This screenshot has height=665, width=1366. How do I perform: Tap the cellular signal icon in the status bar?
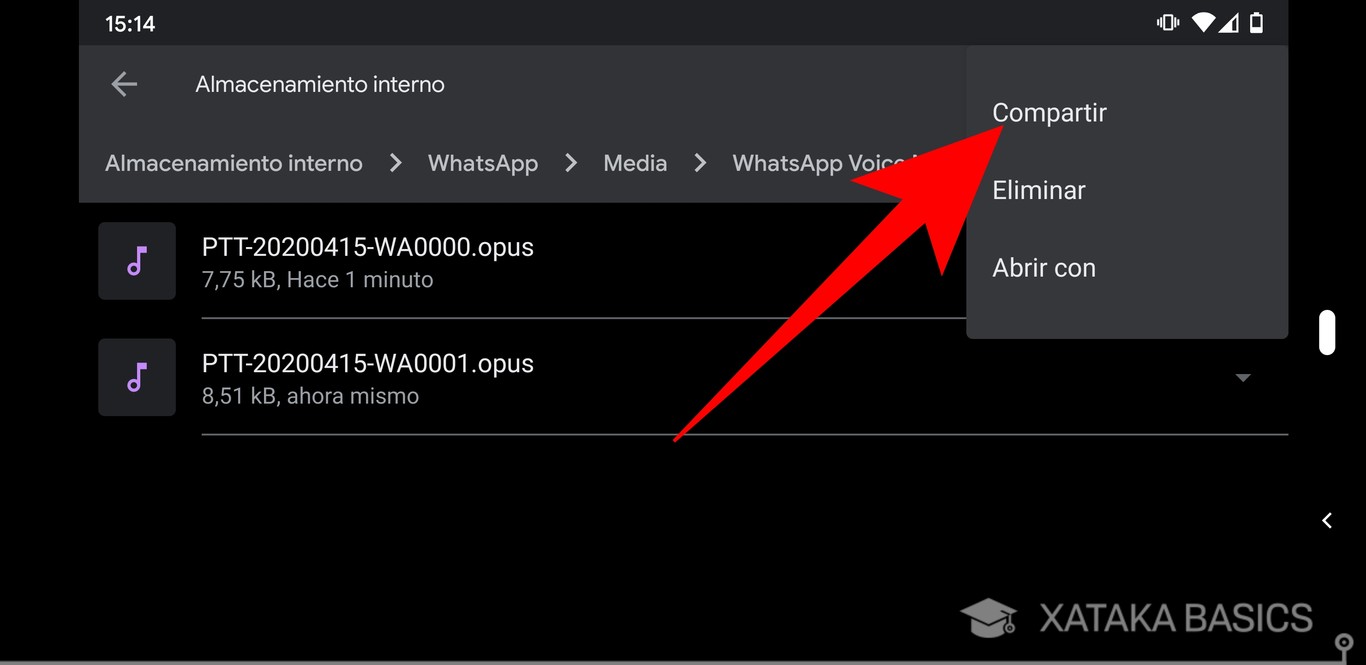click(x=1229, y=22)
